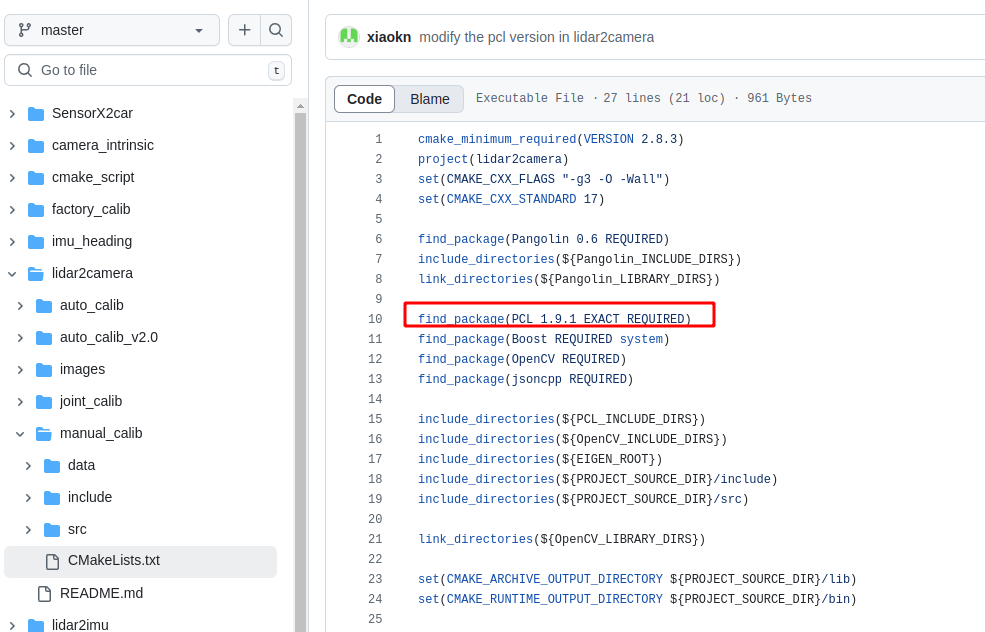Collapse the lidar2camera folder chevron

(12, 274)
